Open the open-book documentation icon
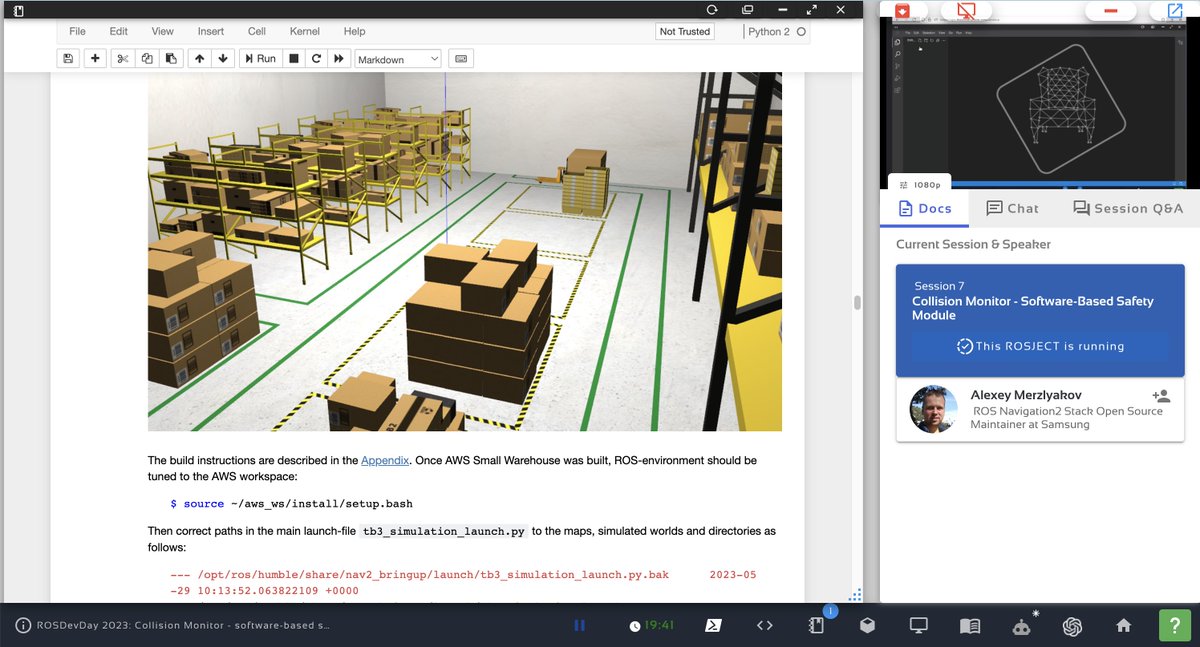The image size is (1200, 647). point(969,625)
